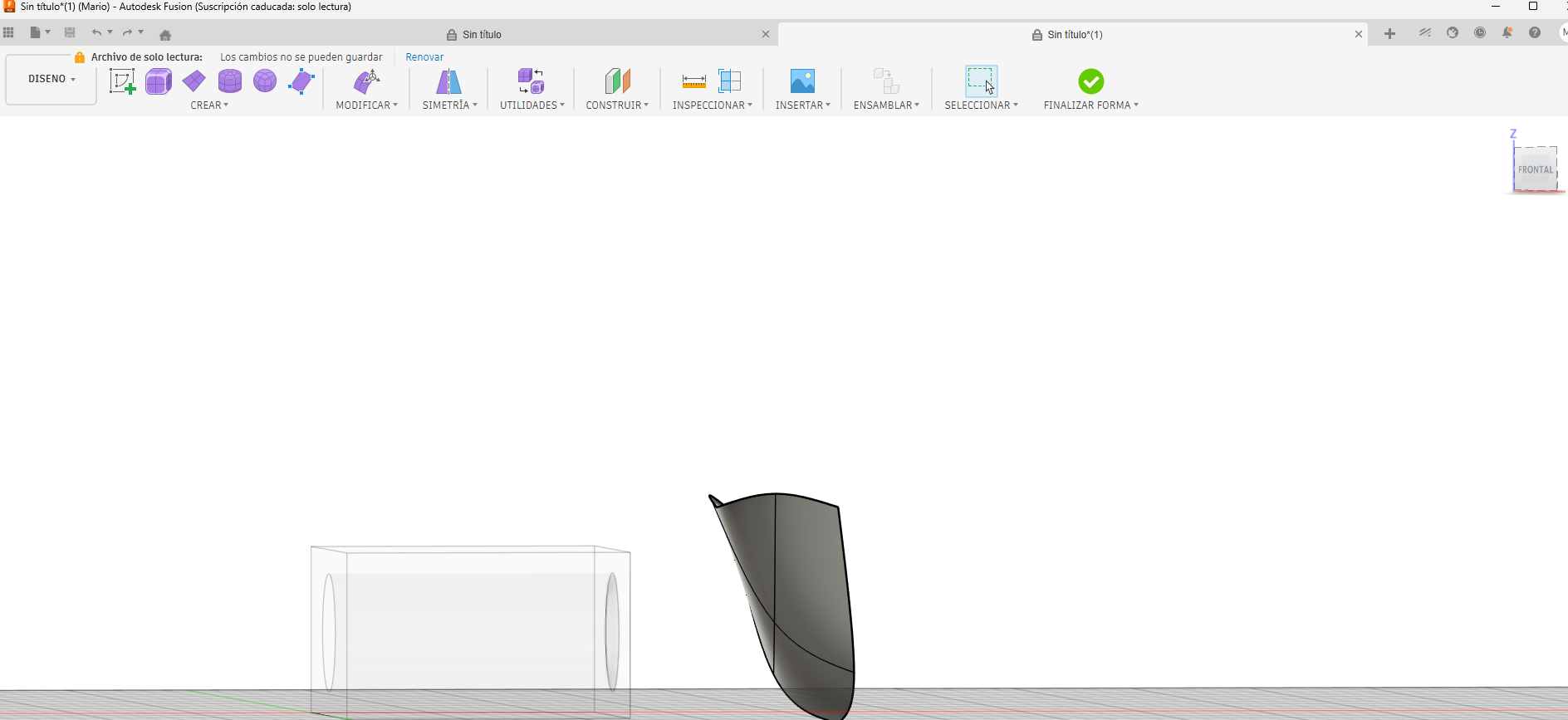Create an offset construction plane

click(617, 81)
